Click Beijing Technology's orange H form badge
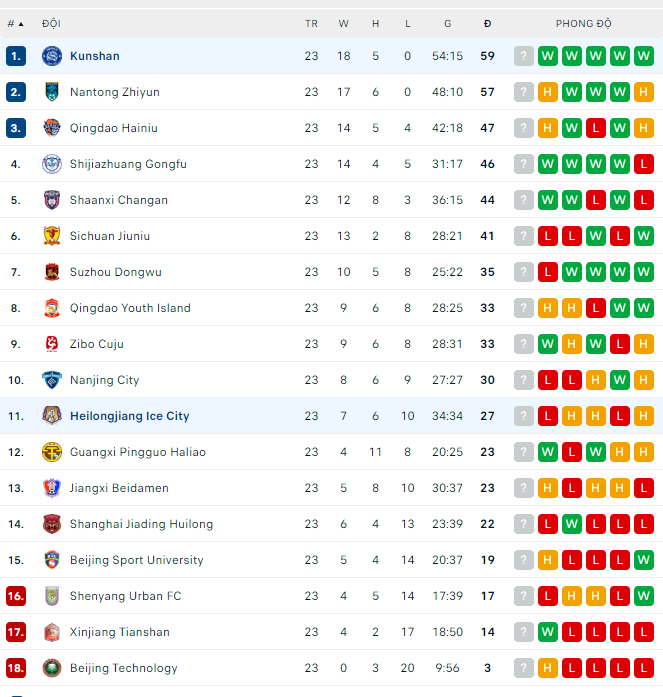 point(547,668)
